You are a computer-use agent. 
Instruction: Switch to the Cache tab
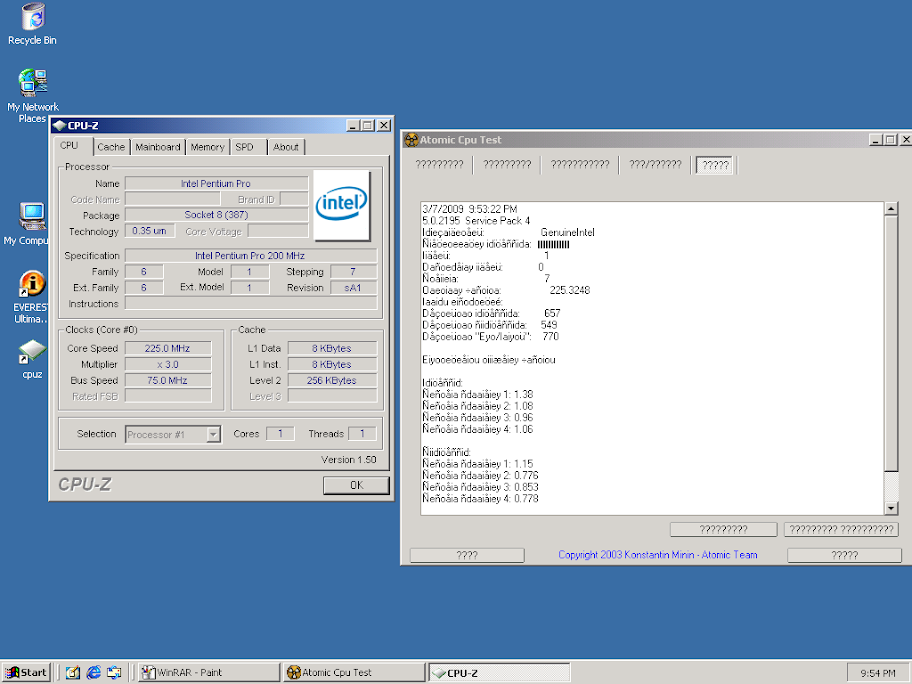pos(111,147)
